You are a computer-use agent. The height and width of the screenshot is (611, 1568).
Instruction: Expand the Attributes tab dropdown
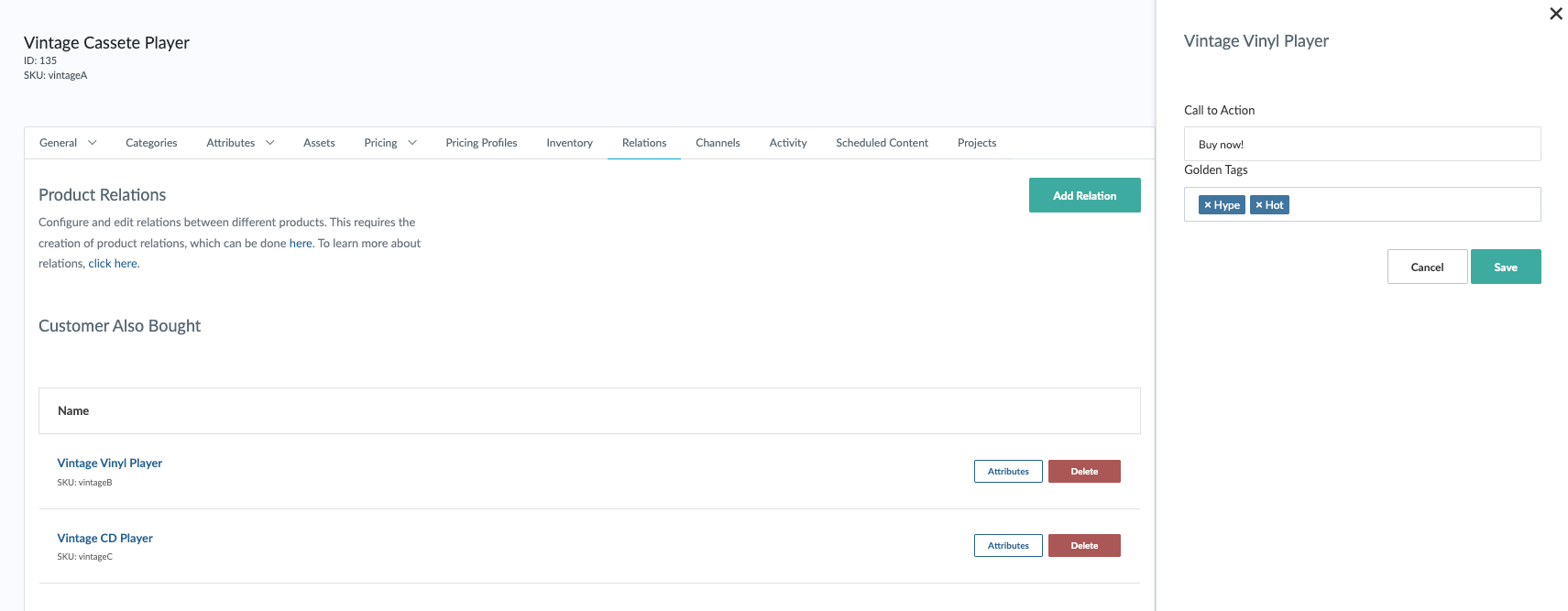(269, 143)
